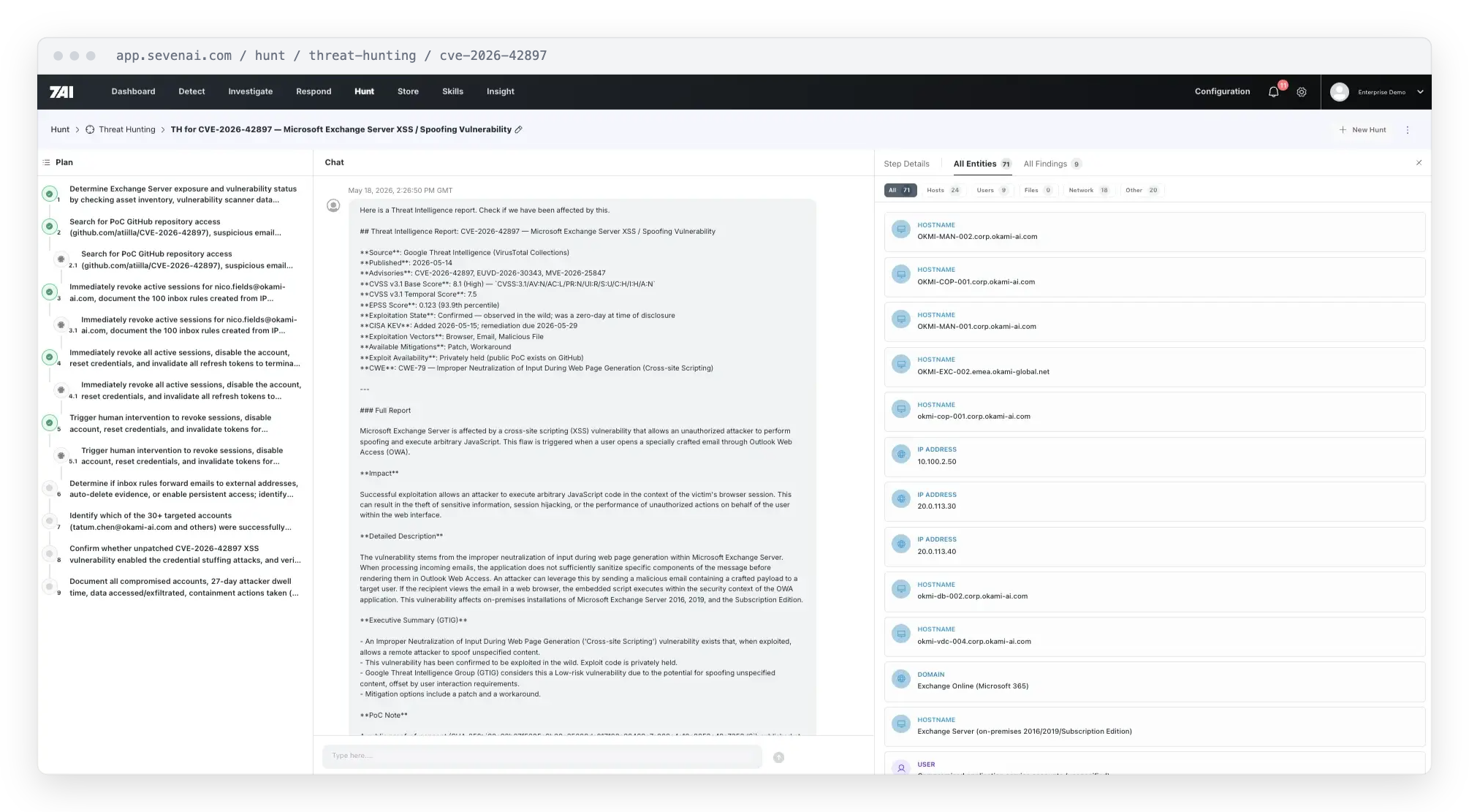Open the three-dot hunt options menu
Viewport: 1469px width, 812px height.
(1408, 130)
